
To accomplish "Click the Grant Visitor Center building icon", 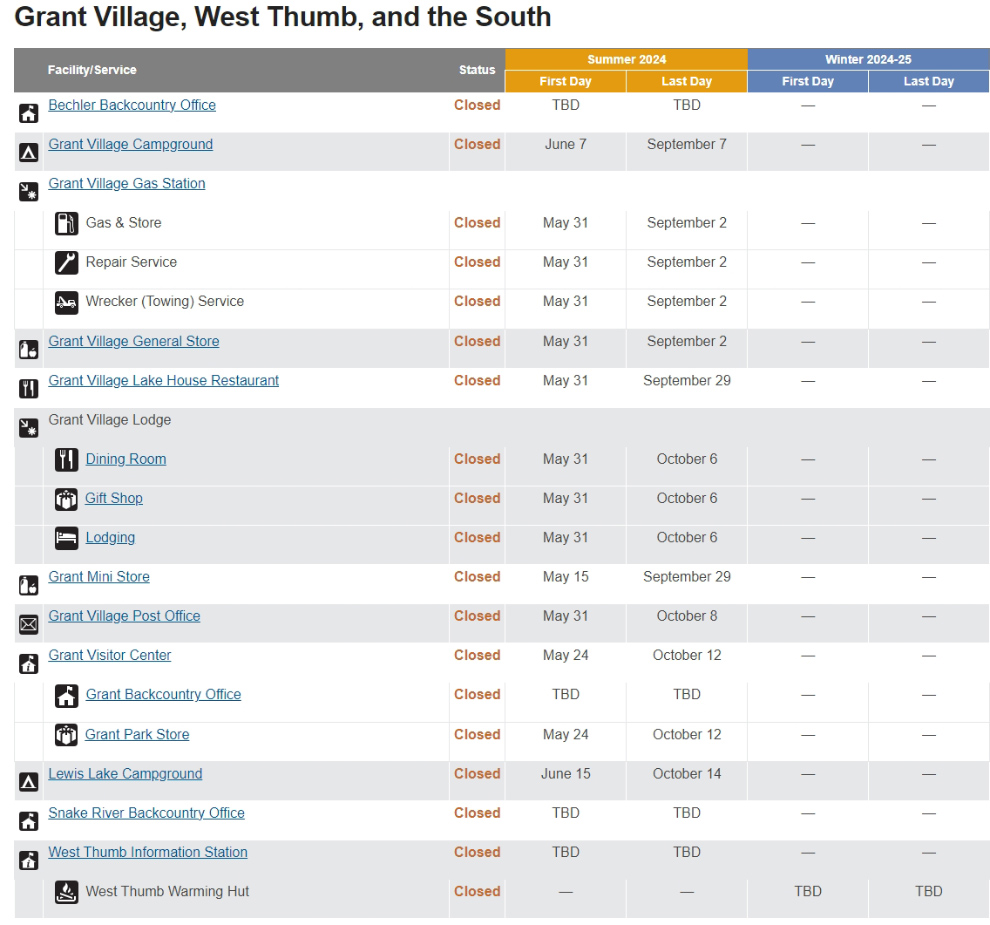I will (x=28, y=664).
